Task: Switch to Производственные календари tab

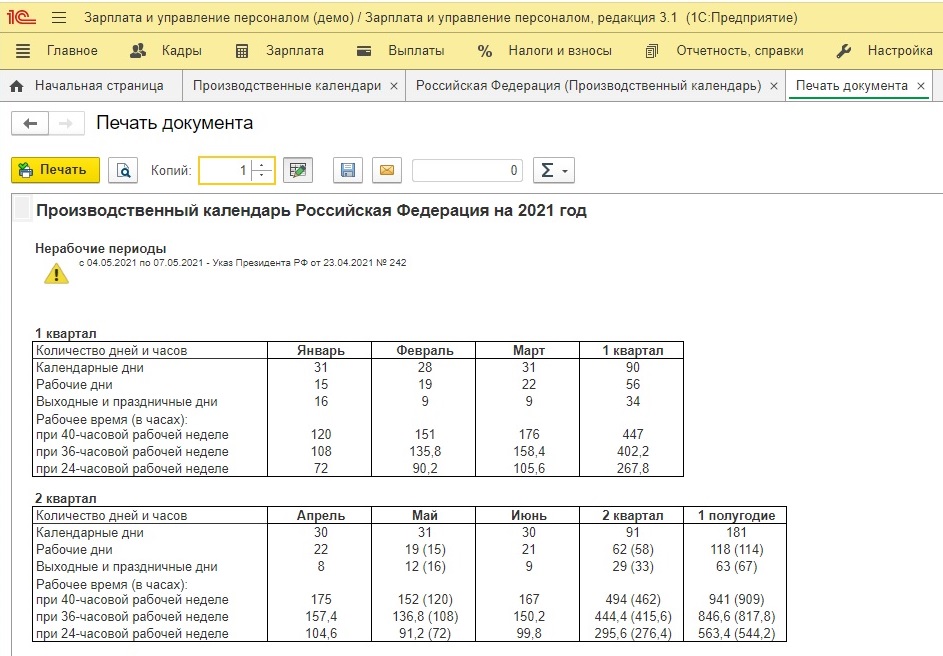Action: pos(287,86)
